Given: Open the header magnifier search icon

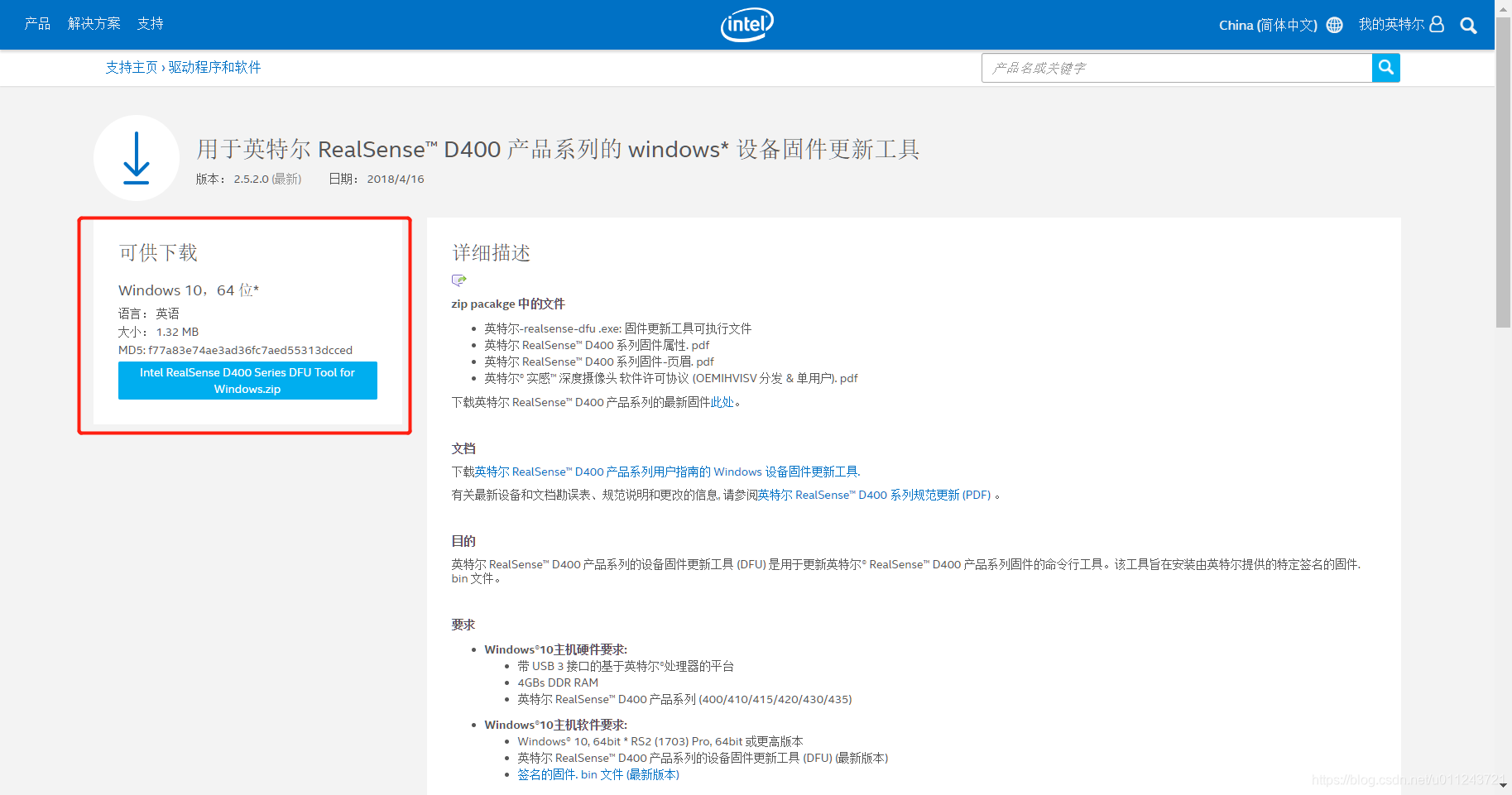Looking at the screenshot, I should click(1468, 26).
